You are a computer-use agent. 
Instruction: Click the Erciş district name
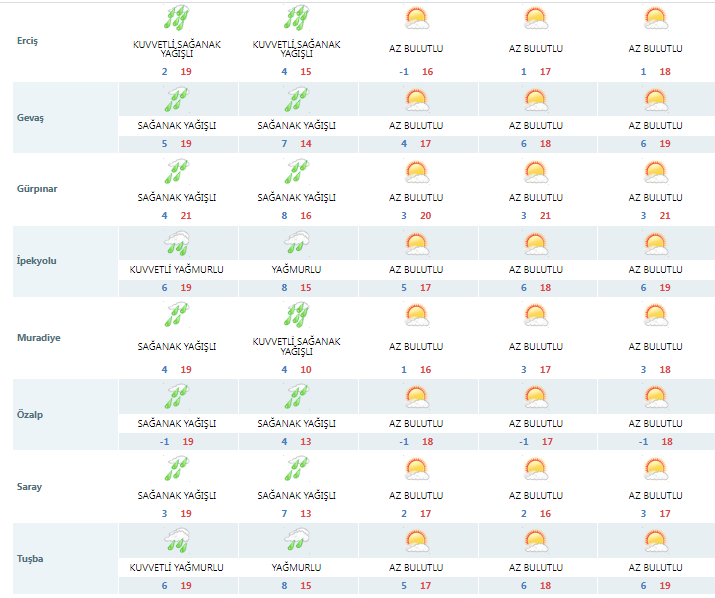click(30, 41)
